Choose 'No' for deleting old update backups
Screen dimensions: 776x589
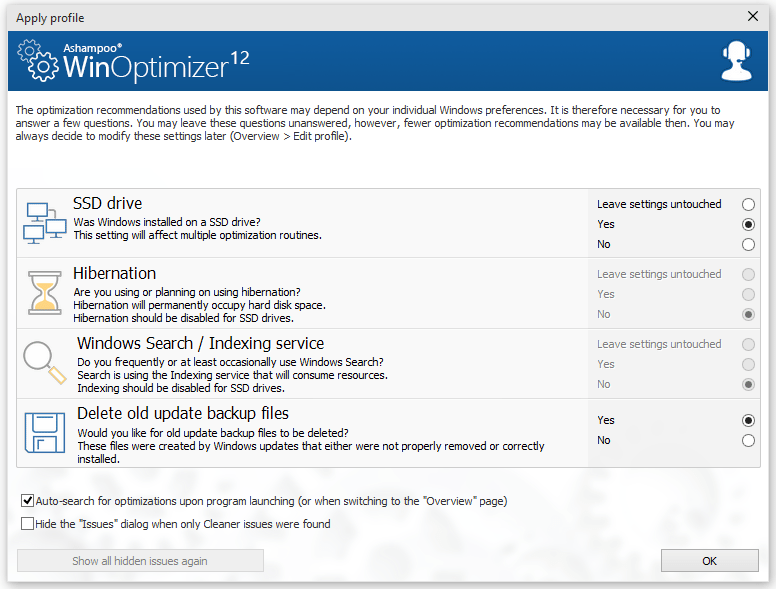point(748,441)
